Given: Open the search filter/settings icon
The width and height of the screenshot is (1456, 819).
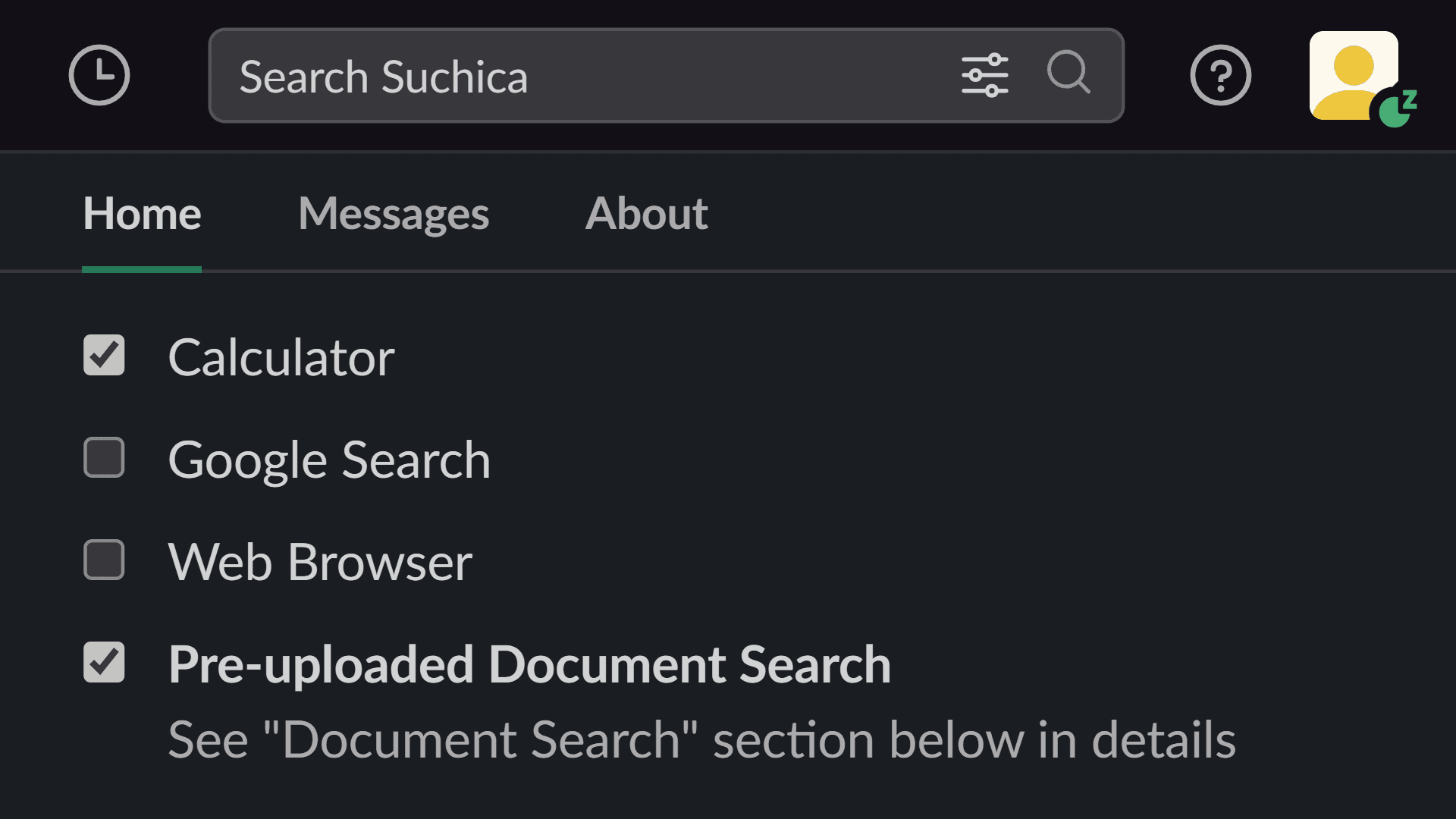Looking at the screenshot, I should pos(983,75).
